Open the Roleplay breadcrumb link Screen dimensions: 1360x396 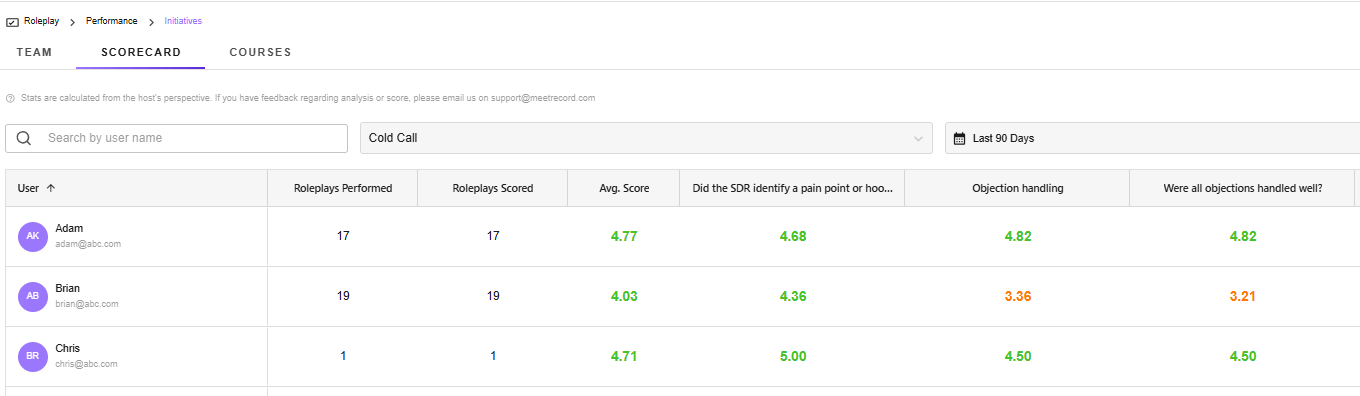[x=41, y=21]
